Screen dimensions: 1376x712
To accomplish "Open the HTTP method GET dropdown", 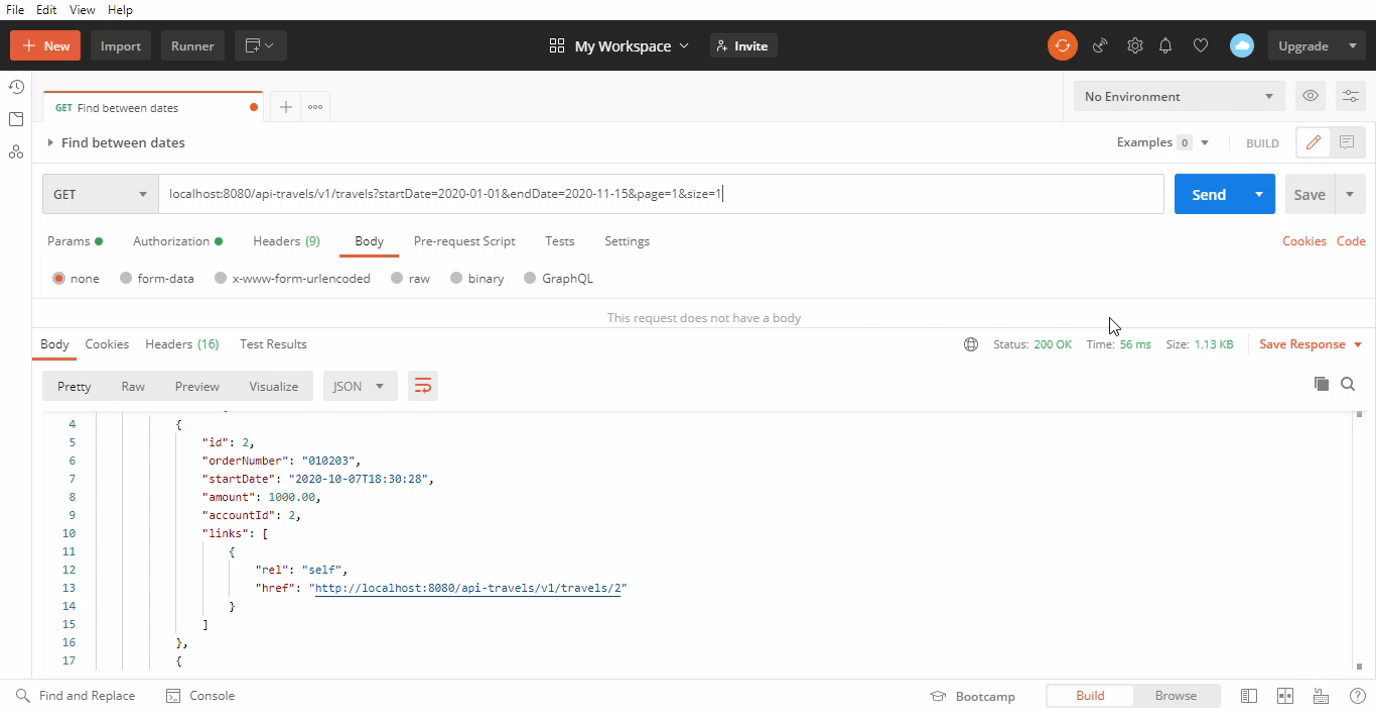I will click(100, 194).
